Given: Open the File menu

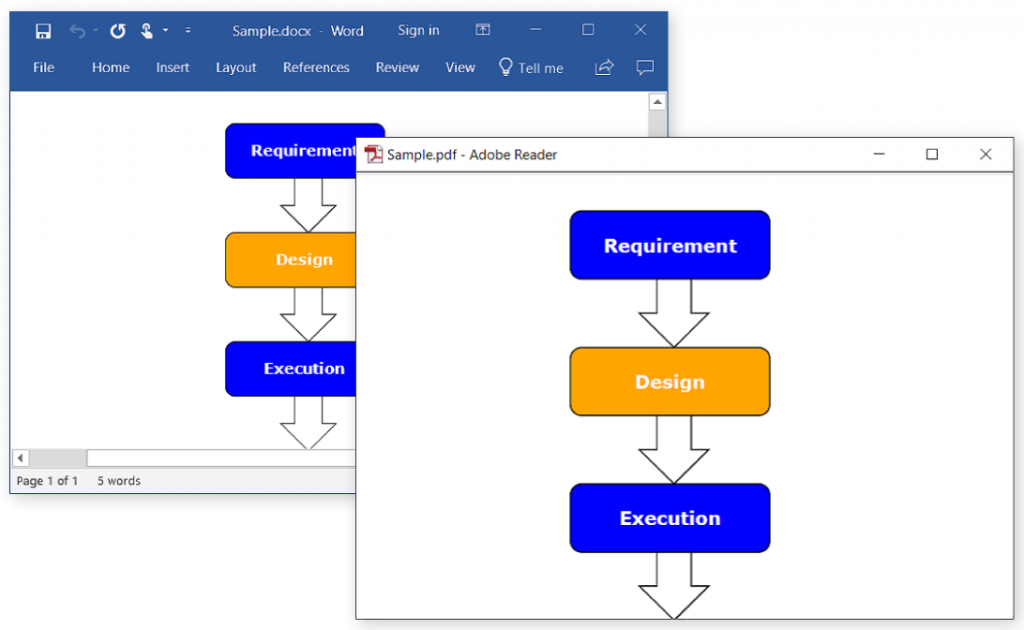Looking at the screenshot, I should [43, 67].
